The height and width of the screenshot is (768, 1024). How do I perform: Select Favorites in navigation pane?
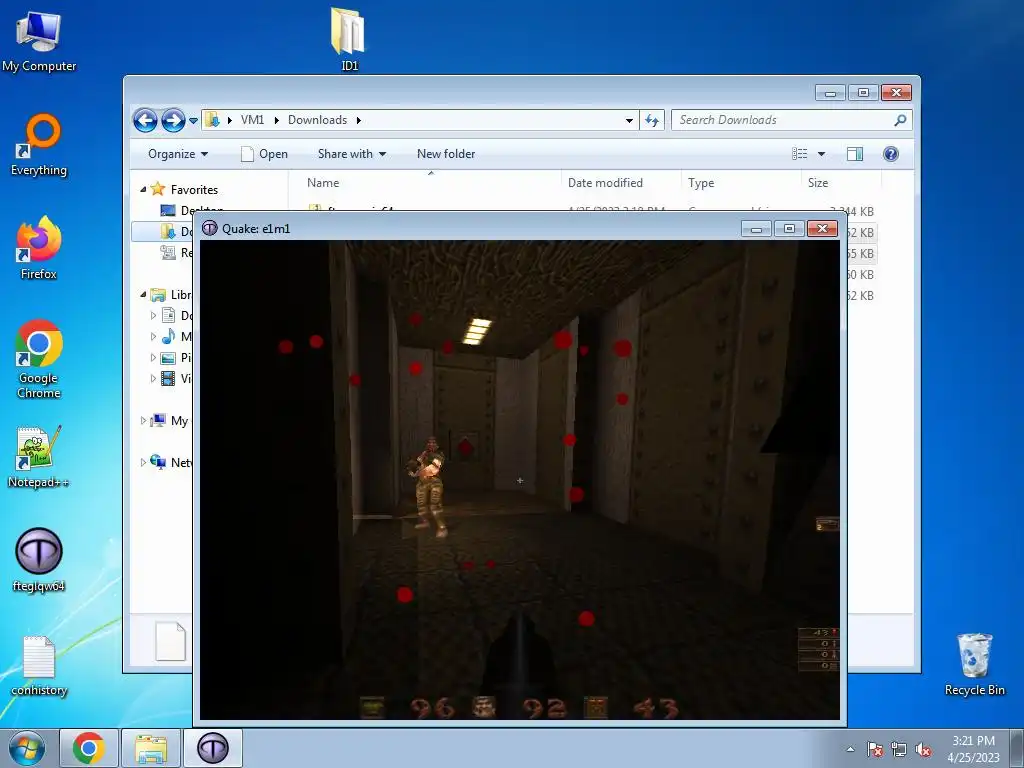pyautogui.click(x=194, y=189)
